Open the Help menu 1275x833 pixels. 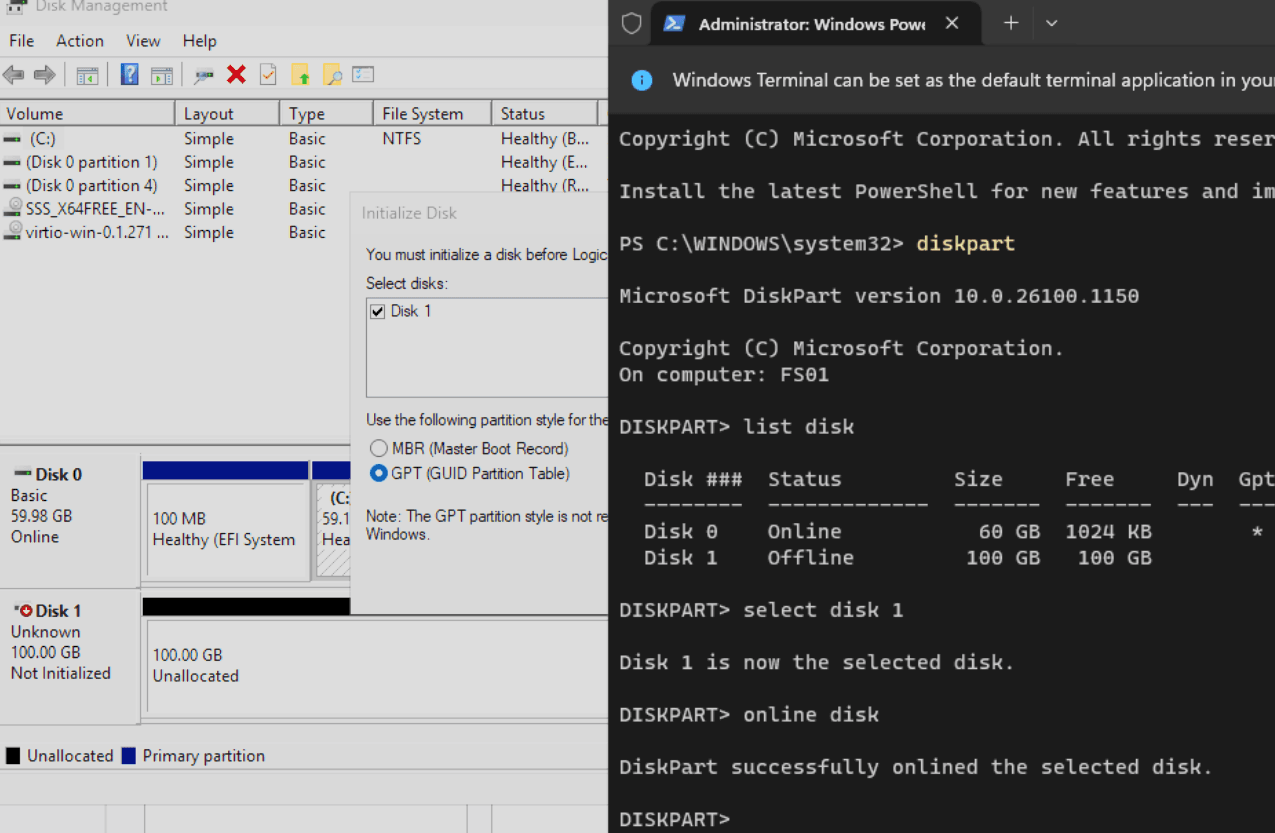(x=200, y=41)
